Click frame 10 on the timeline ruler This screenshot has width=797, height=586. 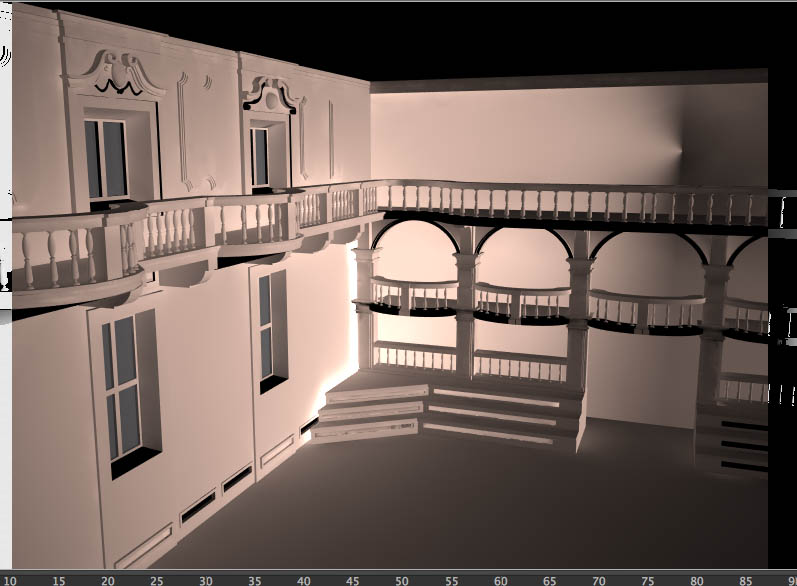click(x=10, y=581)
